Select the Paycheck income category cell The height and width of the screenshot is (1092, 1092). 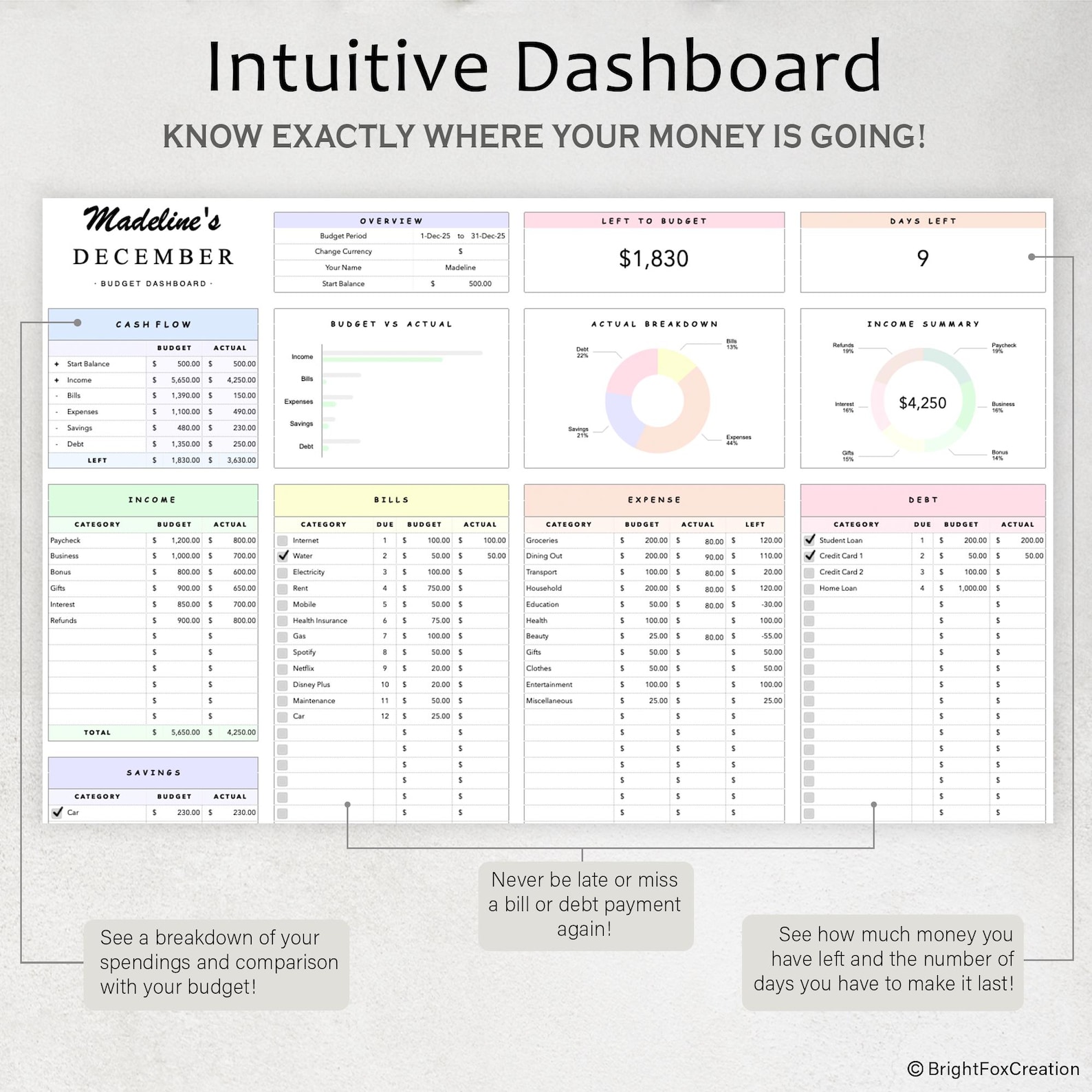(x=97, y=540)
